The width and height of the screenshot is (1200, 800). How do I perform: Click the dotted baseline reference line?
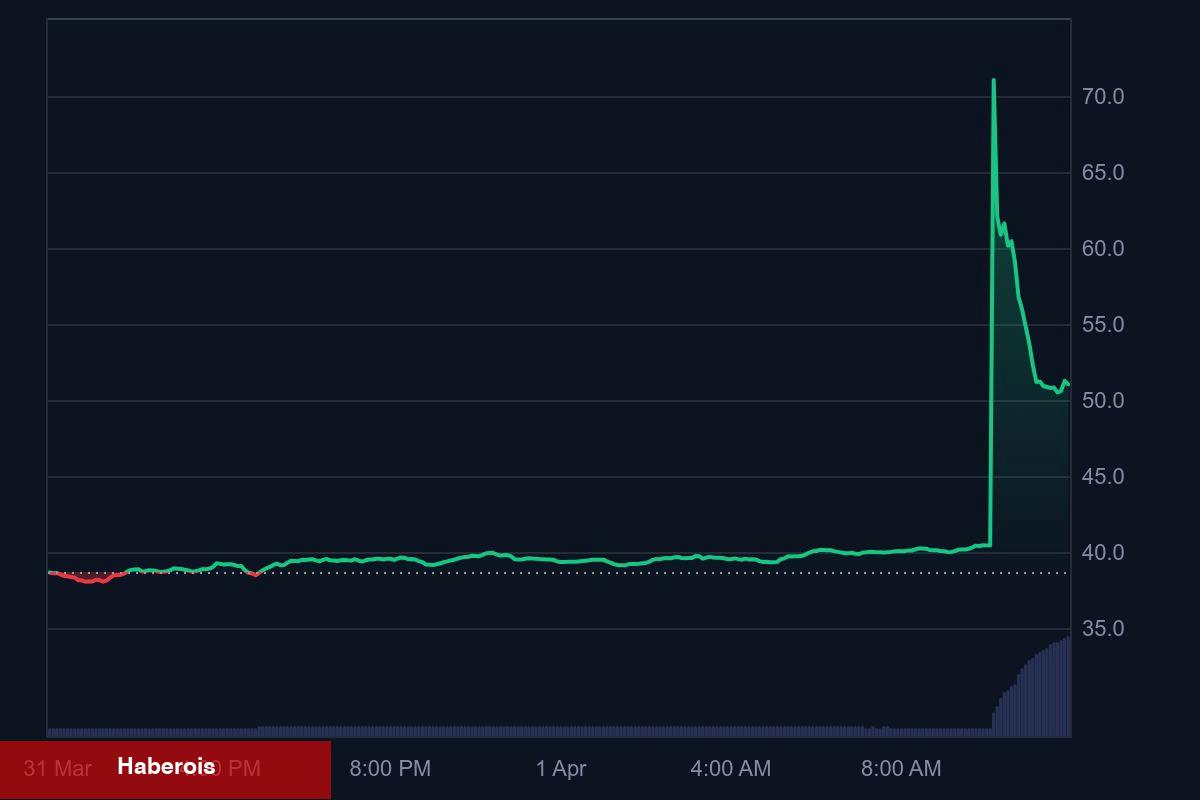click(600, 573)
